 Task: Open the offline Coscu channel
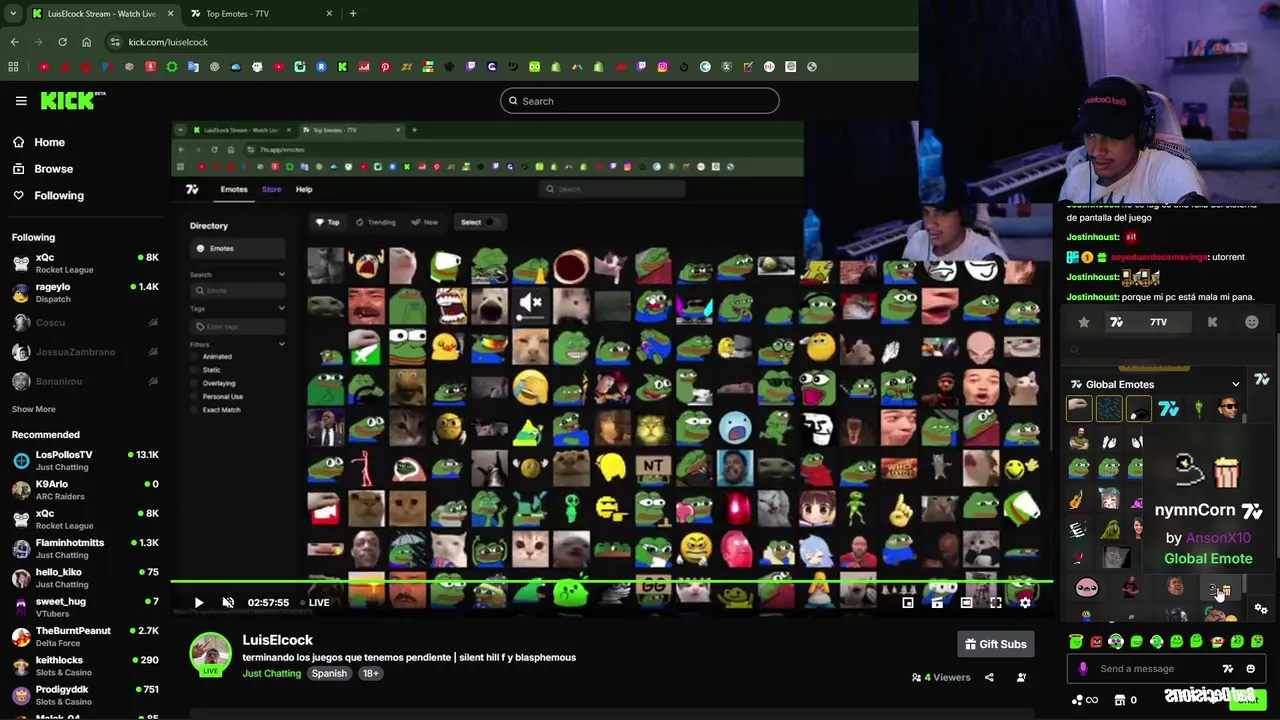click(85, 322)
